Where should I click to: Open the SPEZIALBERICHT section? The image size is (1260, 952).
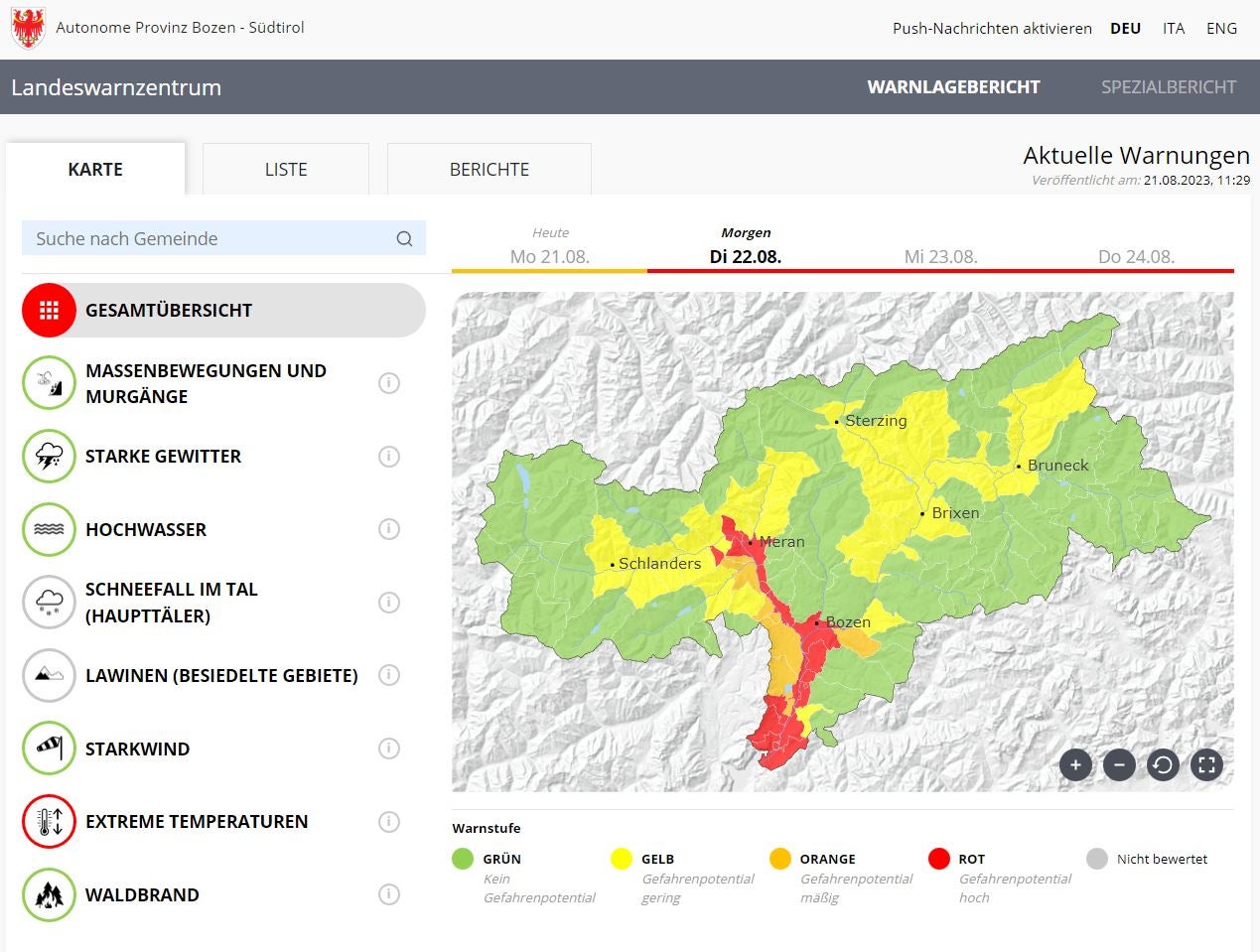tap(1168, 87)
